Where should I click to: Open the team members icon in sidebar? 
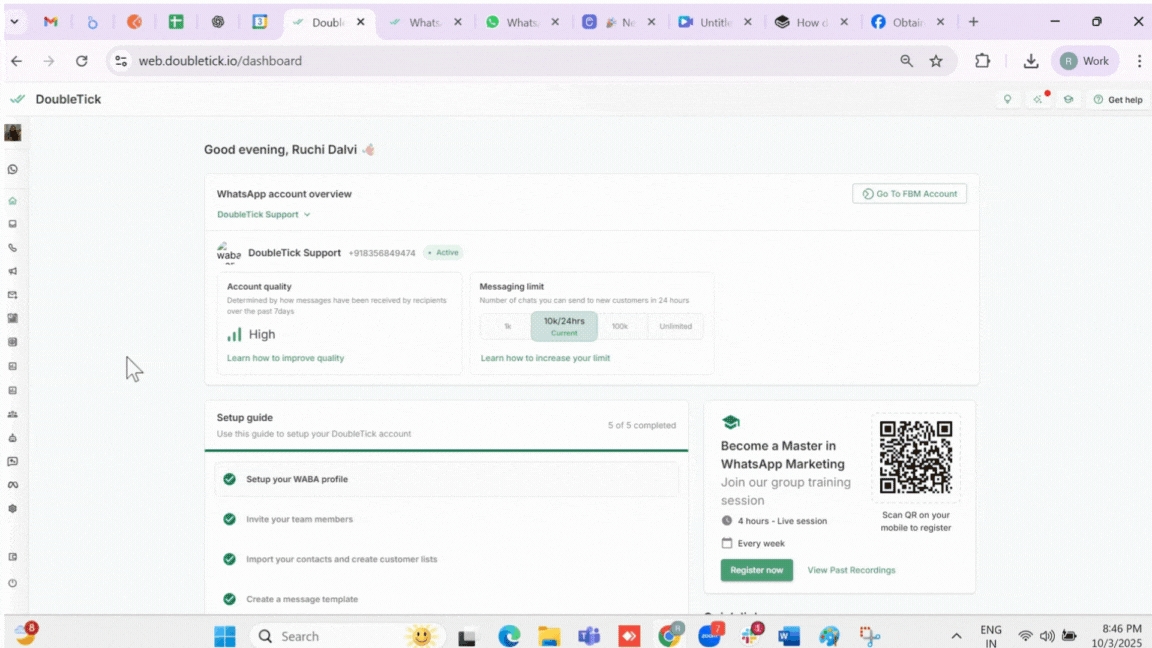tap(12, 414)
